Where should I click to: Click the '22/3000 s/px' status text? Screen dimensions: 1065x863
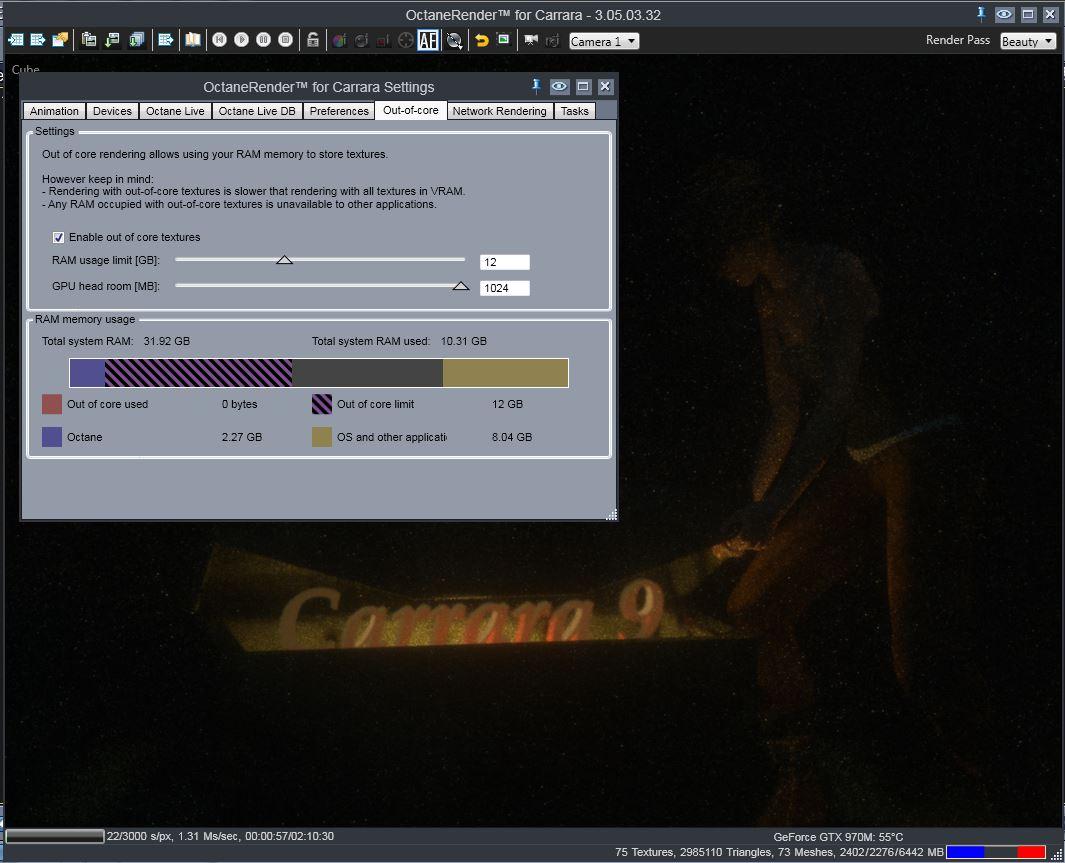tap(139, 836)
